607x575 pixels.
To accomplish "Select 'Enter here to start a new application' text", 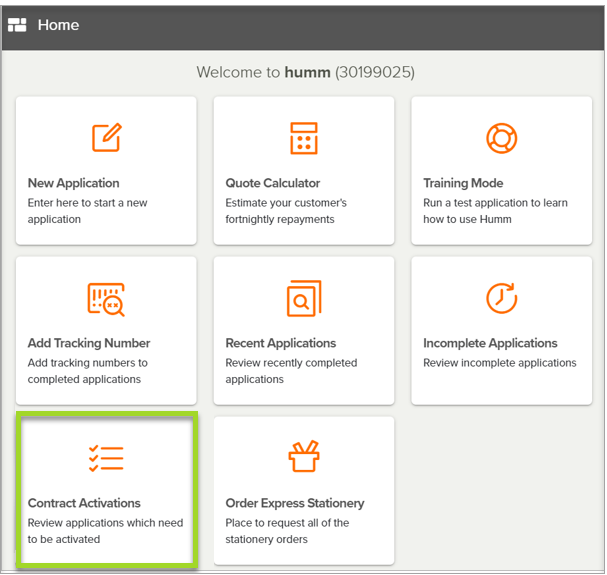I will 87,211.
